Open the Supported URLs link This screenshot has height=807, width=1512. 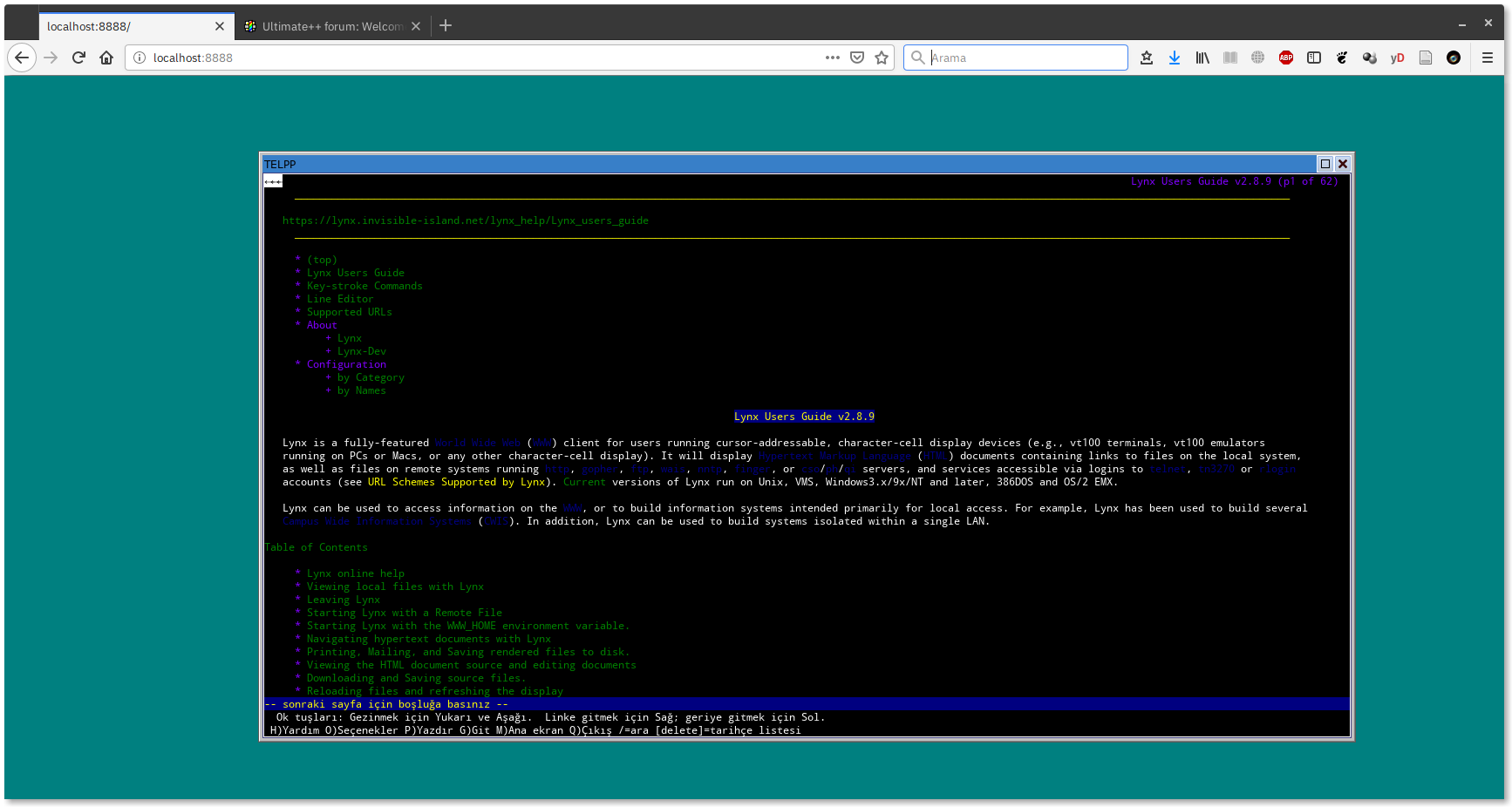[x=349, y=312]
